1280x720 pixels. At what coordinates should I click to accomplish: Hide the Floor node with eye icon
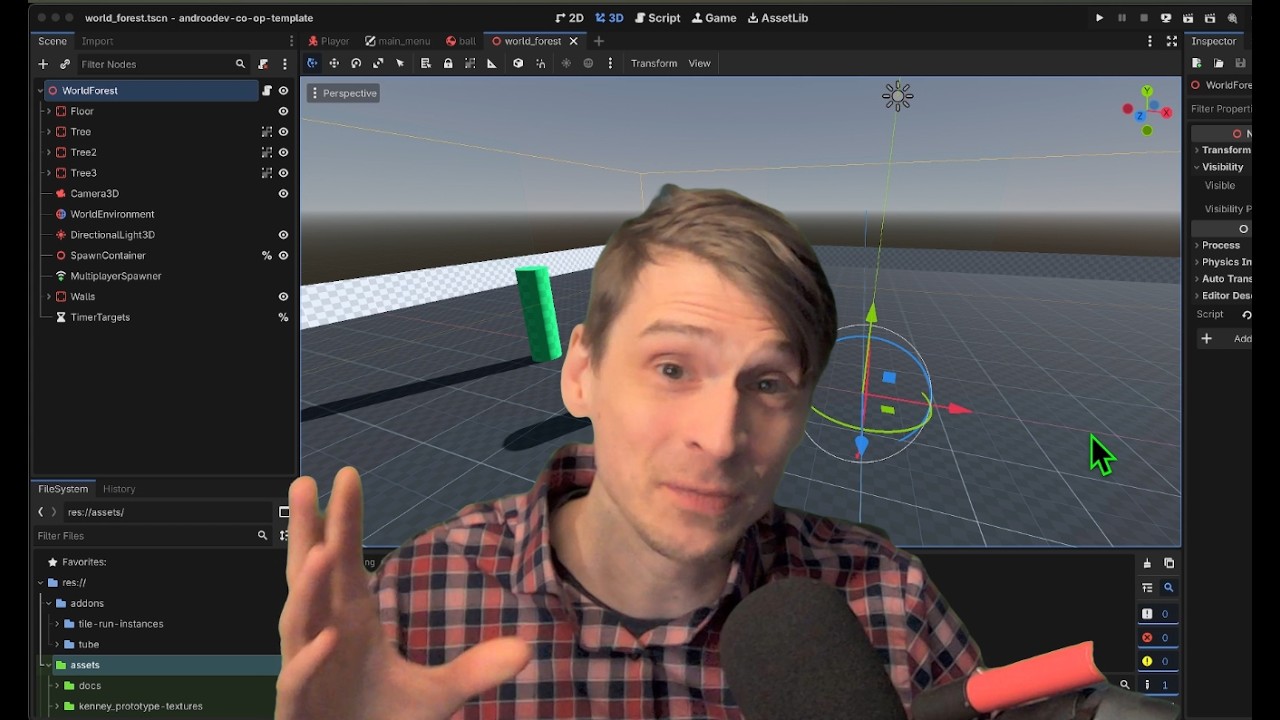pyautogui.click(x=283, y=111)
